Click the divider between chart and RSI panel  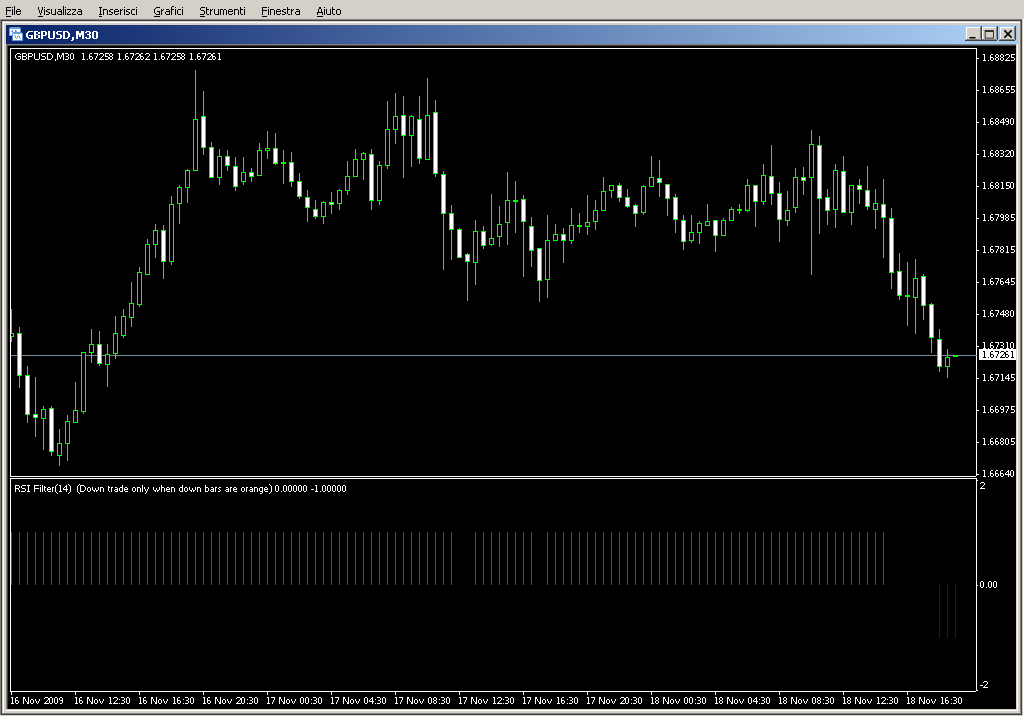[x=490, y=478]
